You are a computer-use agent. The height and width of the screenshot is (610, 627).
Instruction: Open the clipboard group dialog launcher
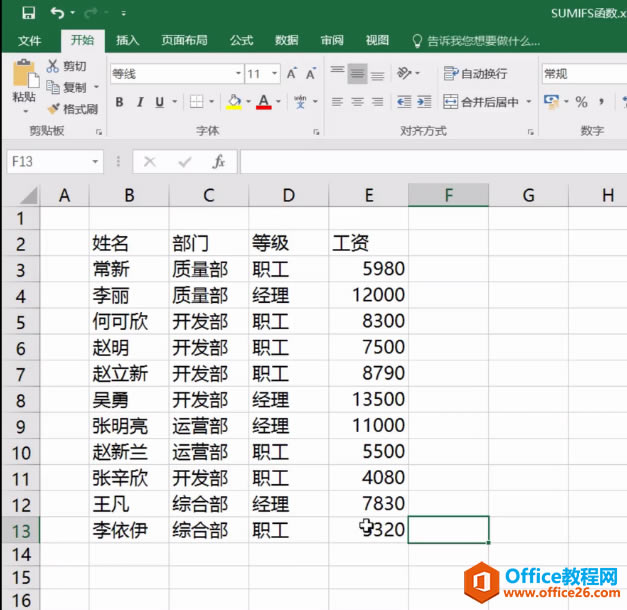(x=99, y=132)
